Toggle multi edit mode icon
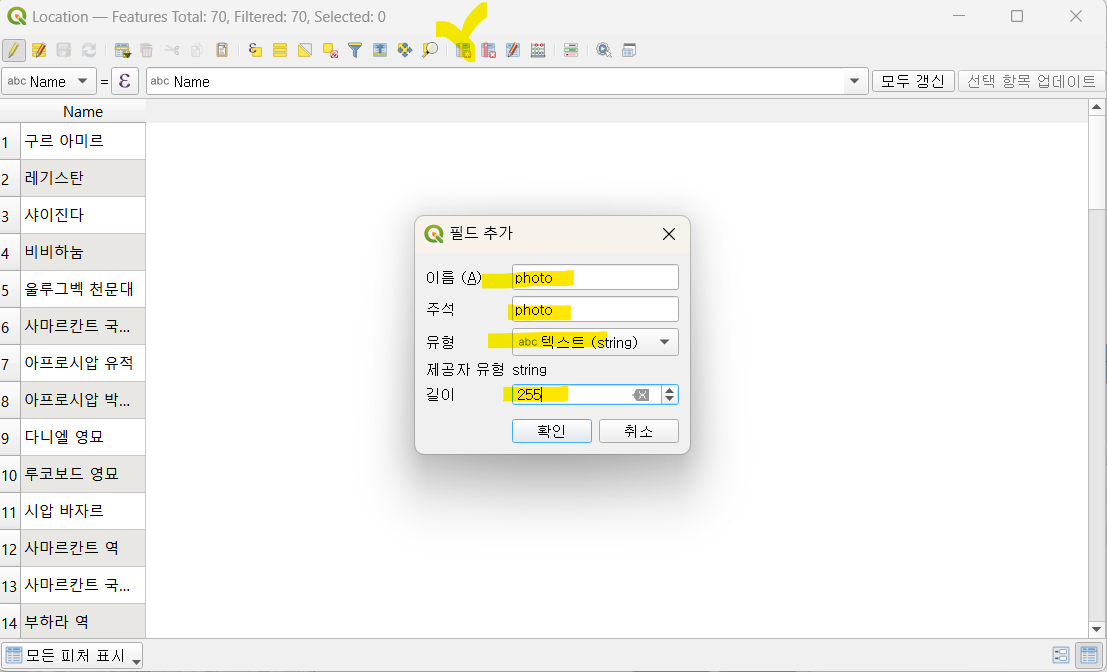1107x672 pixels. [39, 50]
